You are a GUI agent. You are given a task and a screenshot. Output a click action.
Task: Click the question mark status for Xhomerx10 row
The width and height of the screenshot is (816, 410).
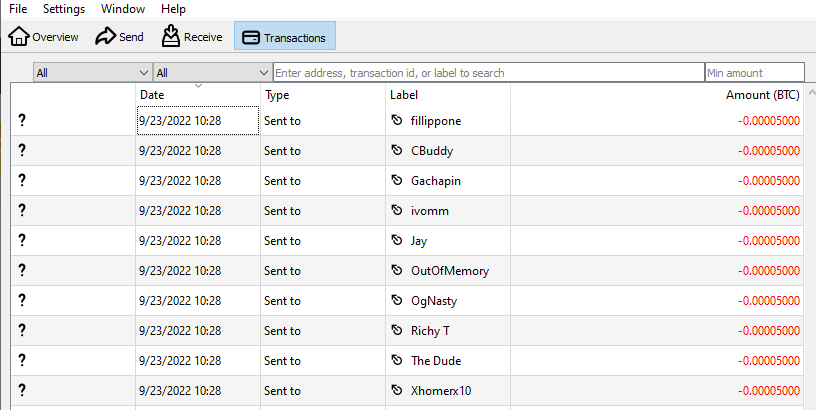pyautogui.click(x=22, y=390)
